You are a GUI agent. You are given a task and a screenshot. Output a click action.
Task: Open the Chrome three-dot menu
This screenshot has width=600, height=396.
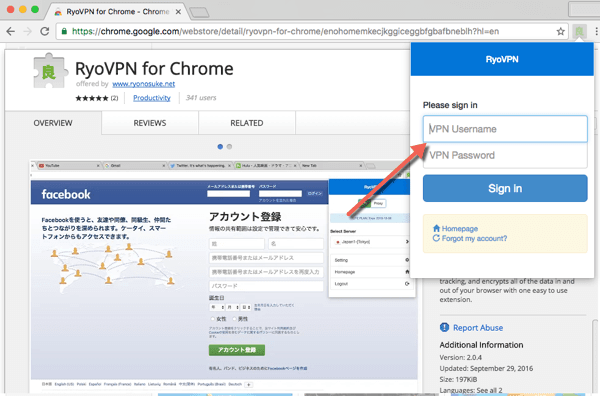596,31
